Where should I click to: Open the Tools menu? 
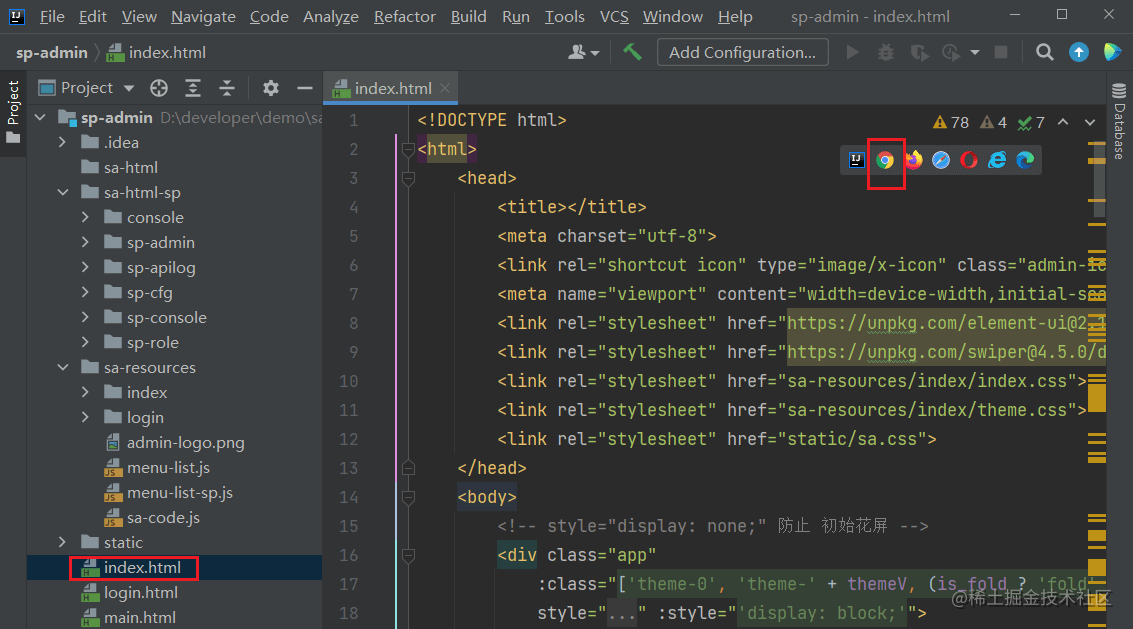[x=564, y=16]
